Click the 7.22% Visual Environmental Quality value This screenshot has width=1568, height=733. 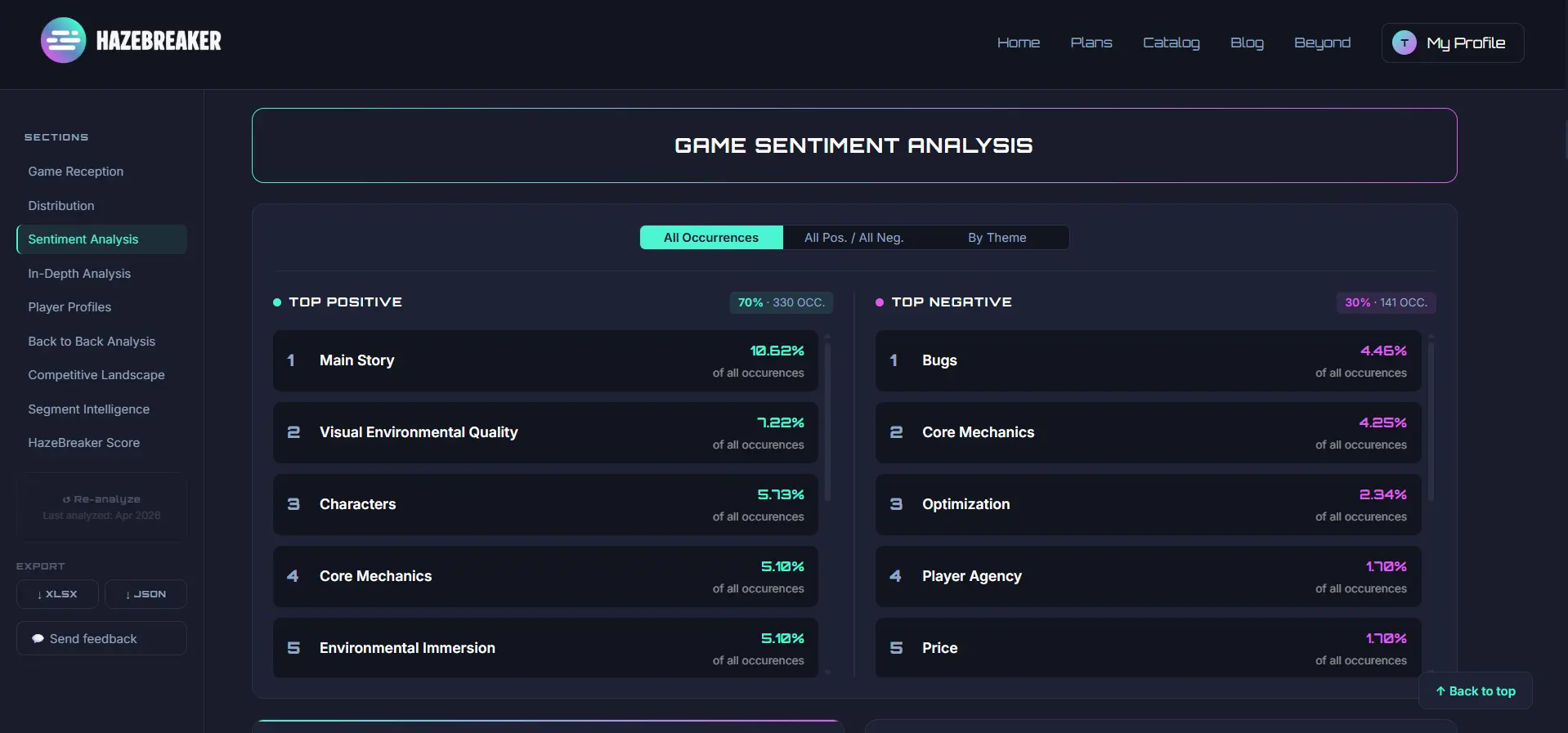click(x=780, y=422)
